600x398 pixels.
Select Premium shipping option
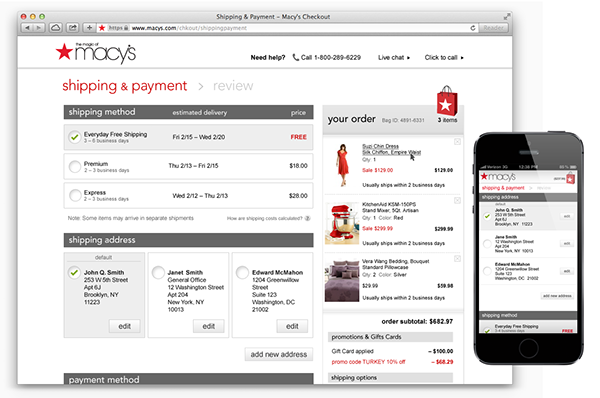75,166
